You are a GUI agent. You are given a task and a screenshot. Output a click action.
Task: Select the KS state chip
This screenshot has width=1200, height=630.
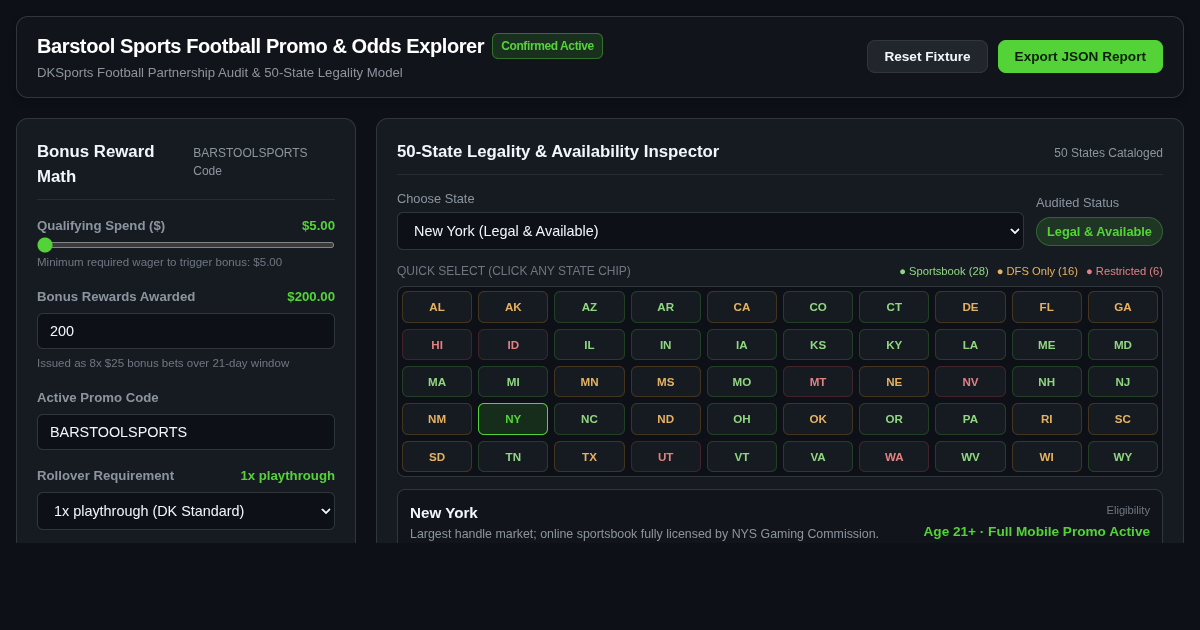[818, 345]
